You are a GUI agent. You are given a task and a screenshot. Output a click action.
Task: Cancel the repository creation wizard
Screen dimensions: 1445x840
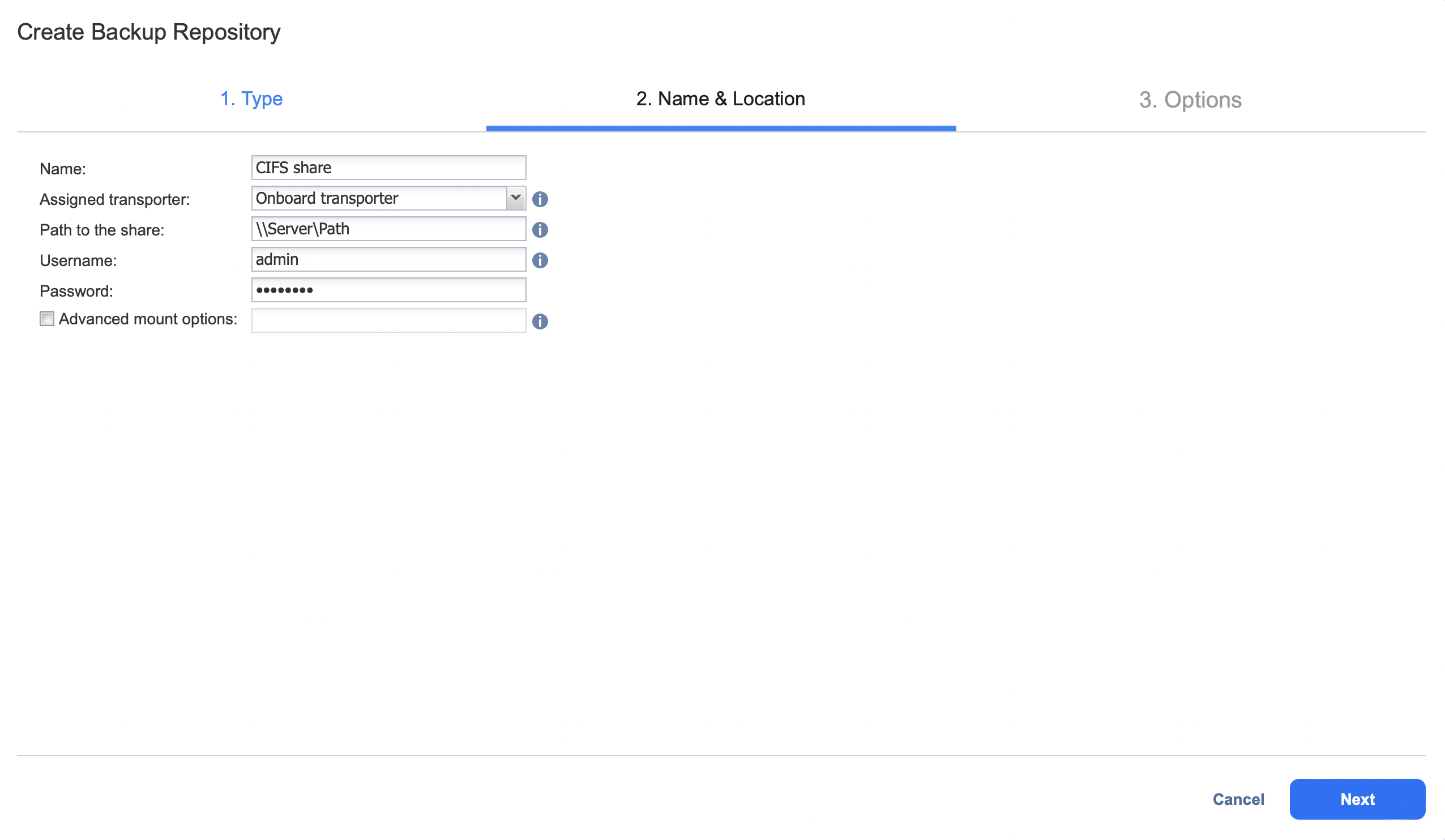(x=1238, y=799)
